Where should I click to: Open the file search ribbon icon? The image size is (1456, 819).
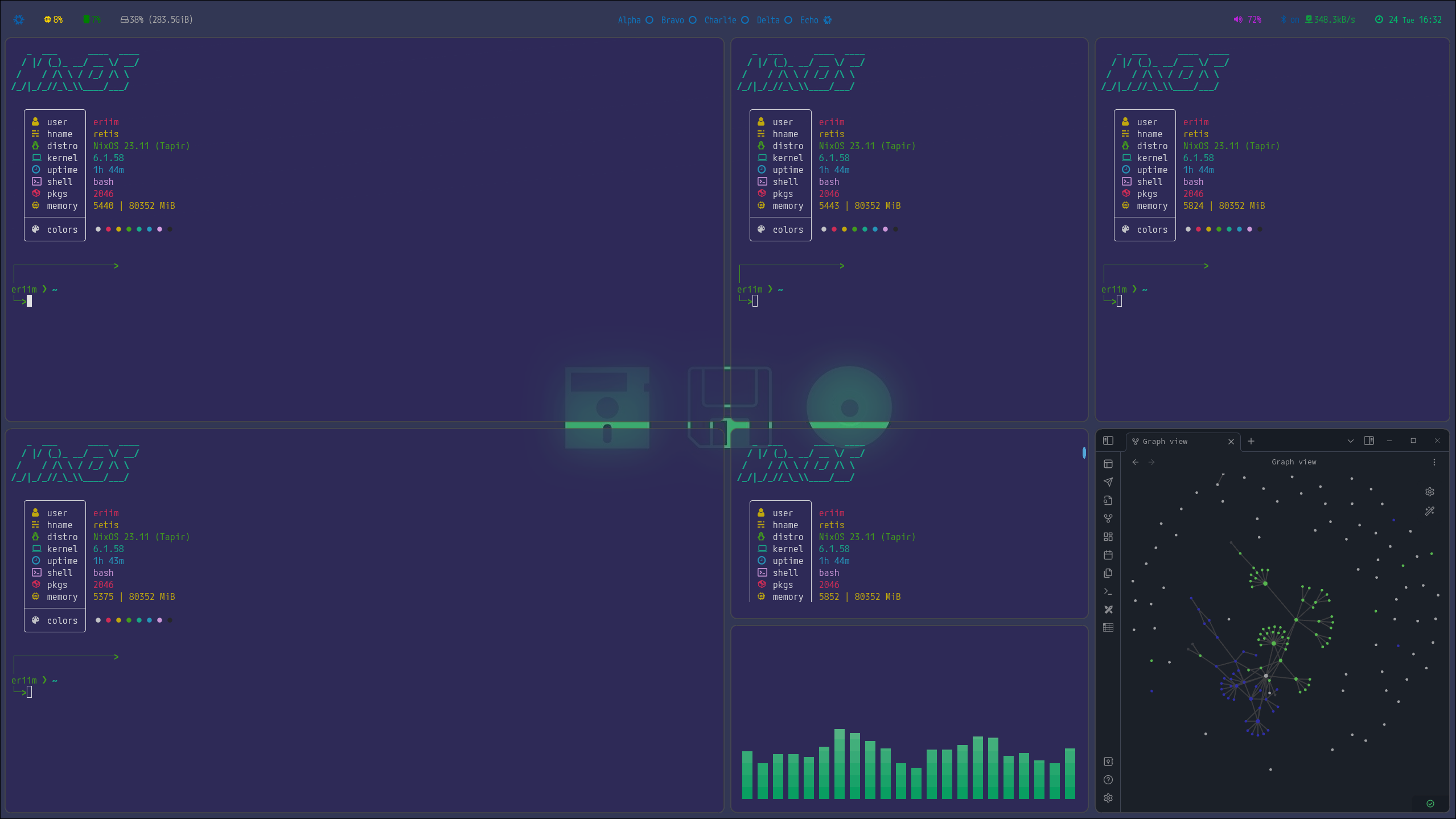pos(1108,500)
